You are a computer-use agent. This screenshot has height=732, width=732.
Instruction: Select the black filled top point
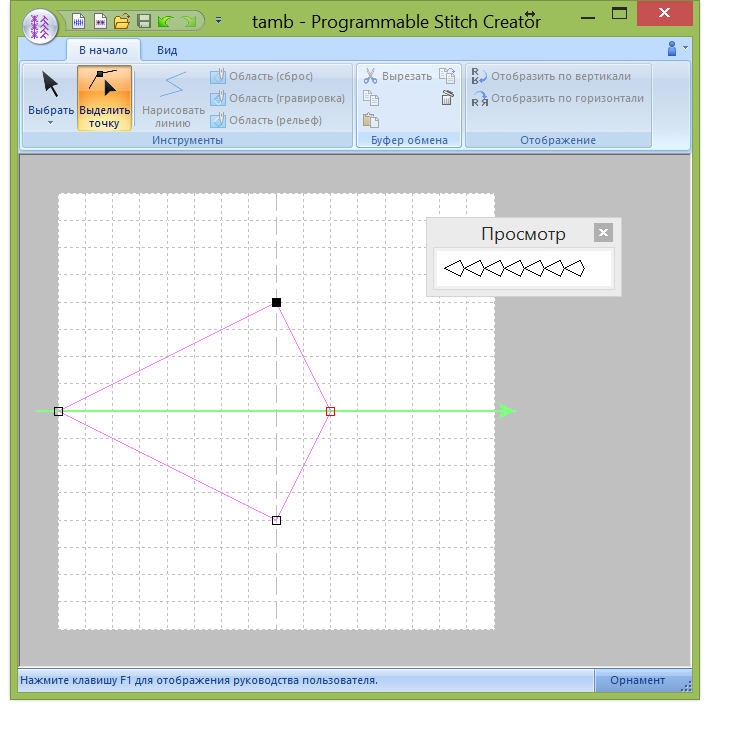pos(276,303)
